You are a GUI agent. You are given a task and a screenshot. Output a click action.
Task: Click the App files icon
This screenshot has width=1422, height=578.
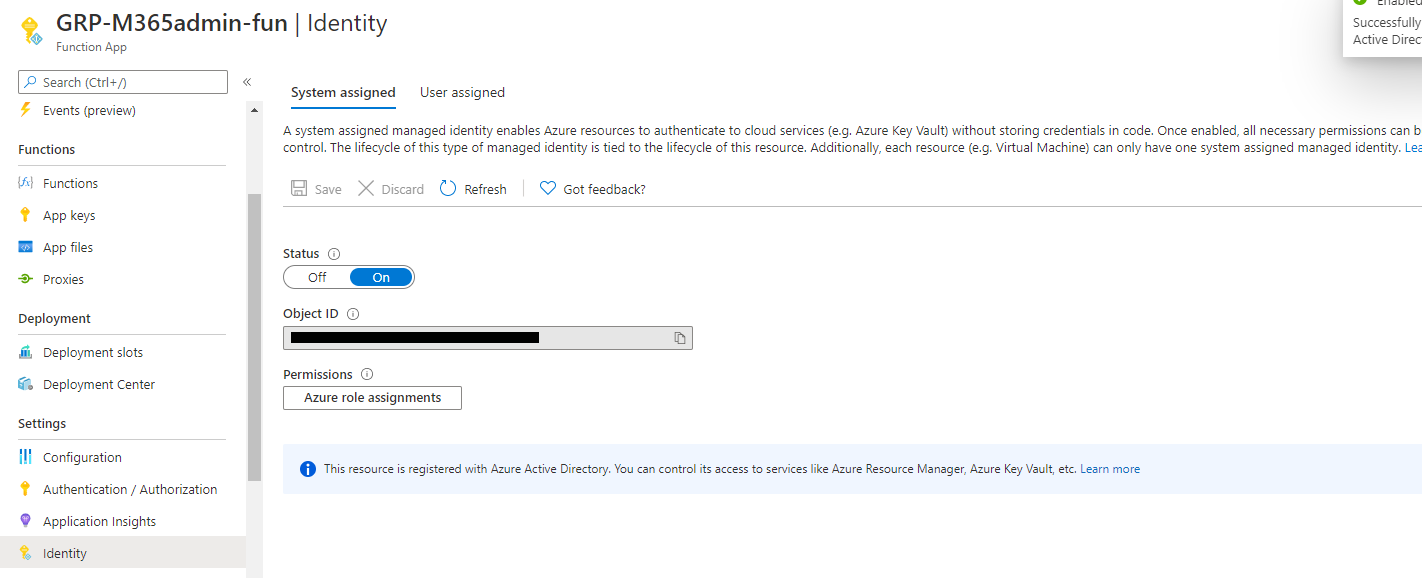pos(26,247)
